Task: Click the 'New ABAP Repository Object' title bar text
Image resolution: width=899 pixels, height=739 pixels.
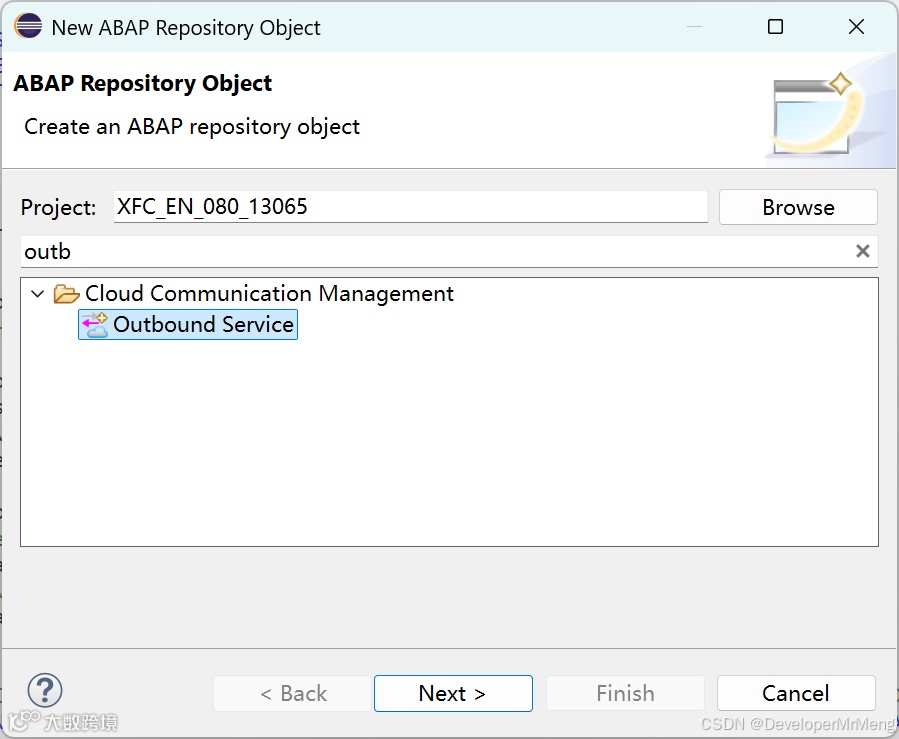Action: point(186,27)
